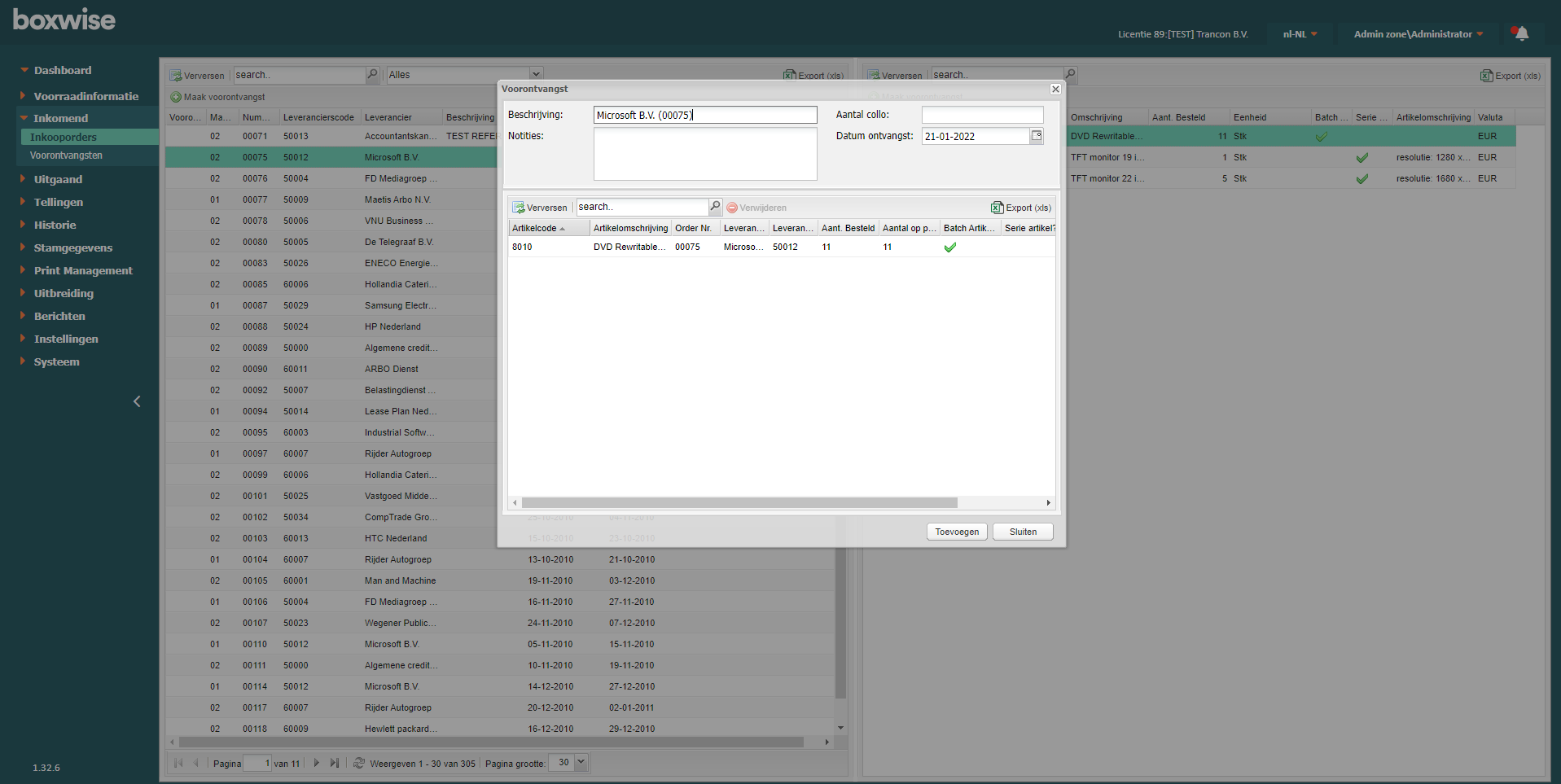Click the Verversen refresh in the dialog grid
Image resolution: width=1561 pixels, height=784 pixels.
[540, 208]
